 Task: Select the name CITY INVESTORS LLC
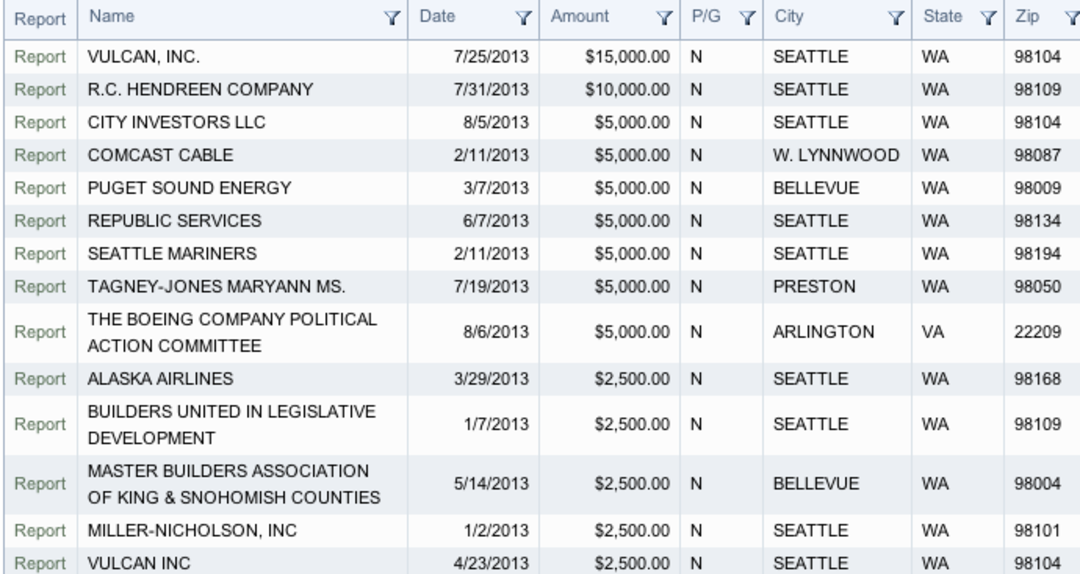point(176,123)
